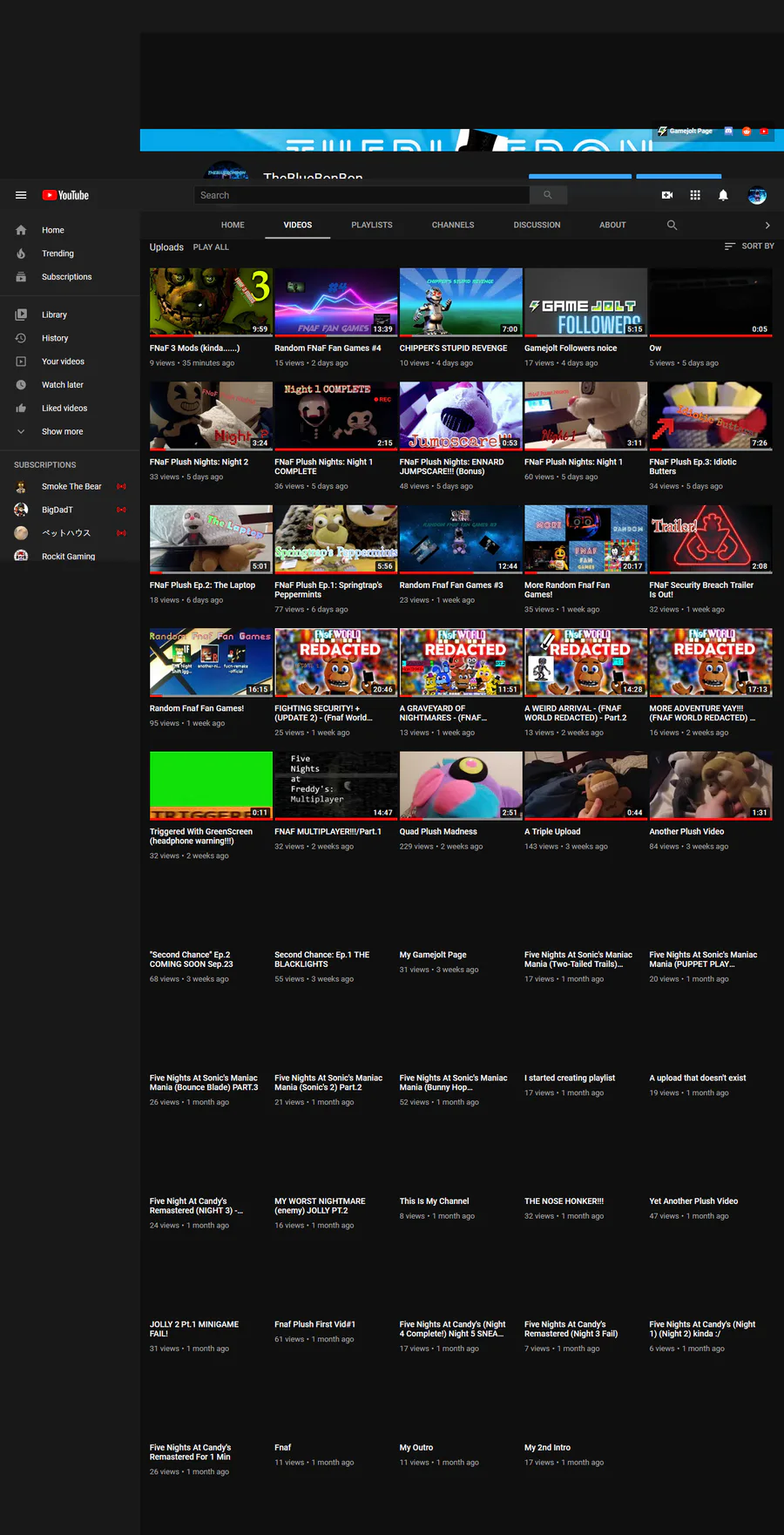Click Smoke The Bear live indicator
Screen dimensions: 784x1535
[x=121, y=486]
